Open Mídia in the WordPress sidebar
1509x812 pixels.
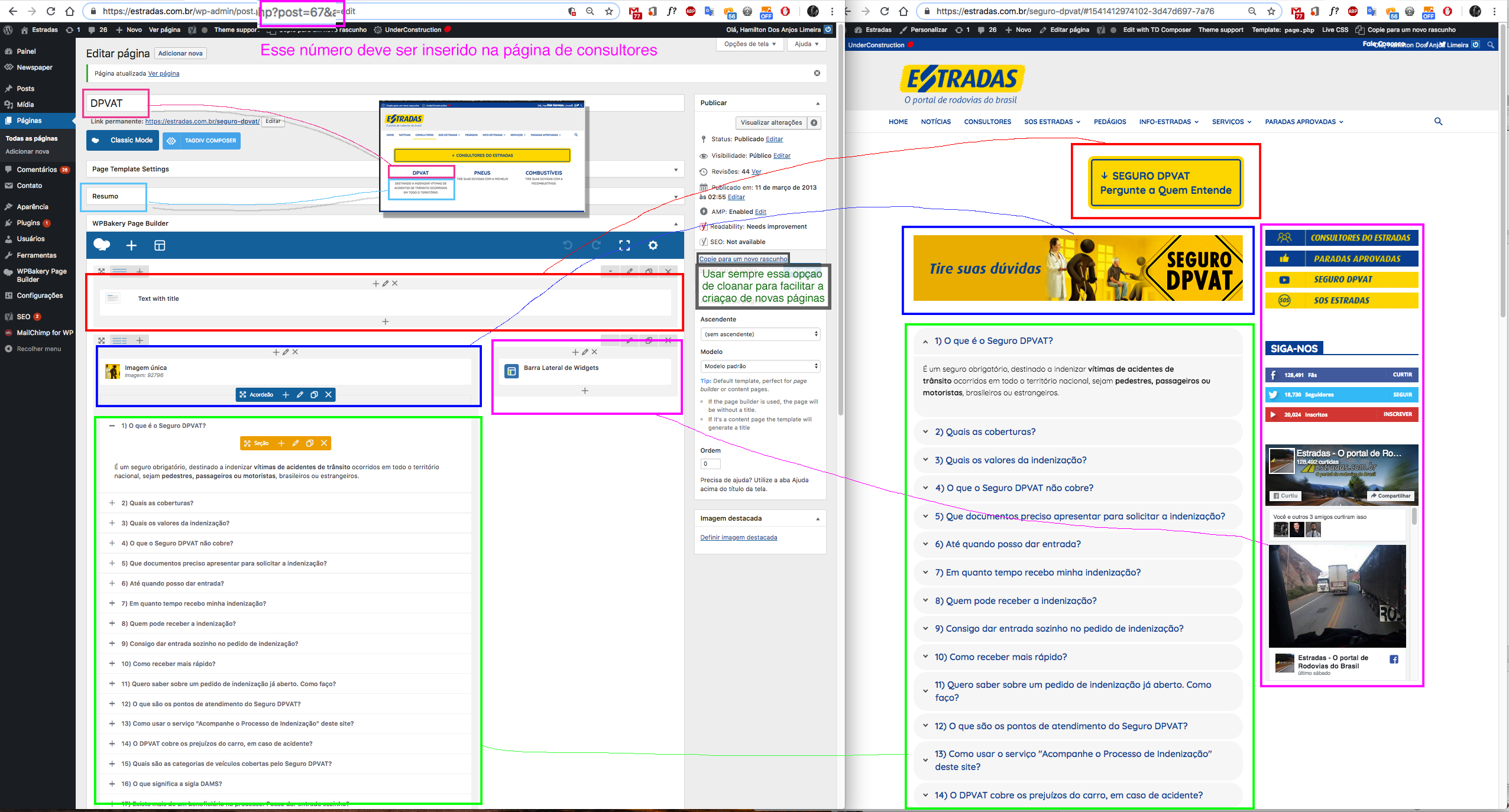[x=25, y=105]
